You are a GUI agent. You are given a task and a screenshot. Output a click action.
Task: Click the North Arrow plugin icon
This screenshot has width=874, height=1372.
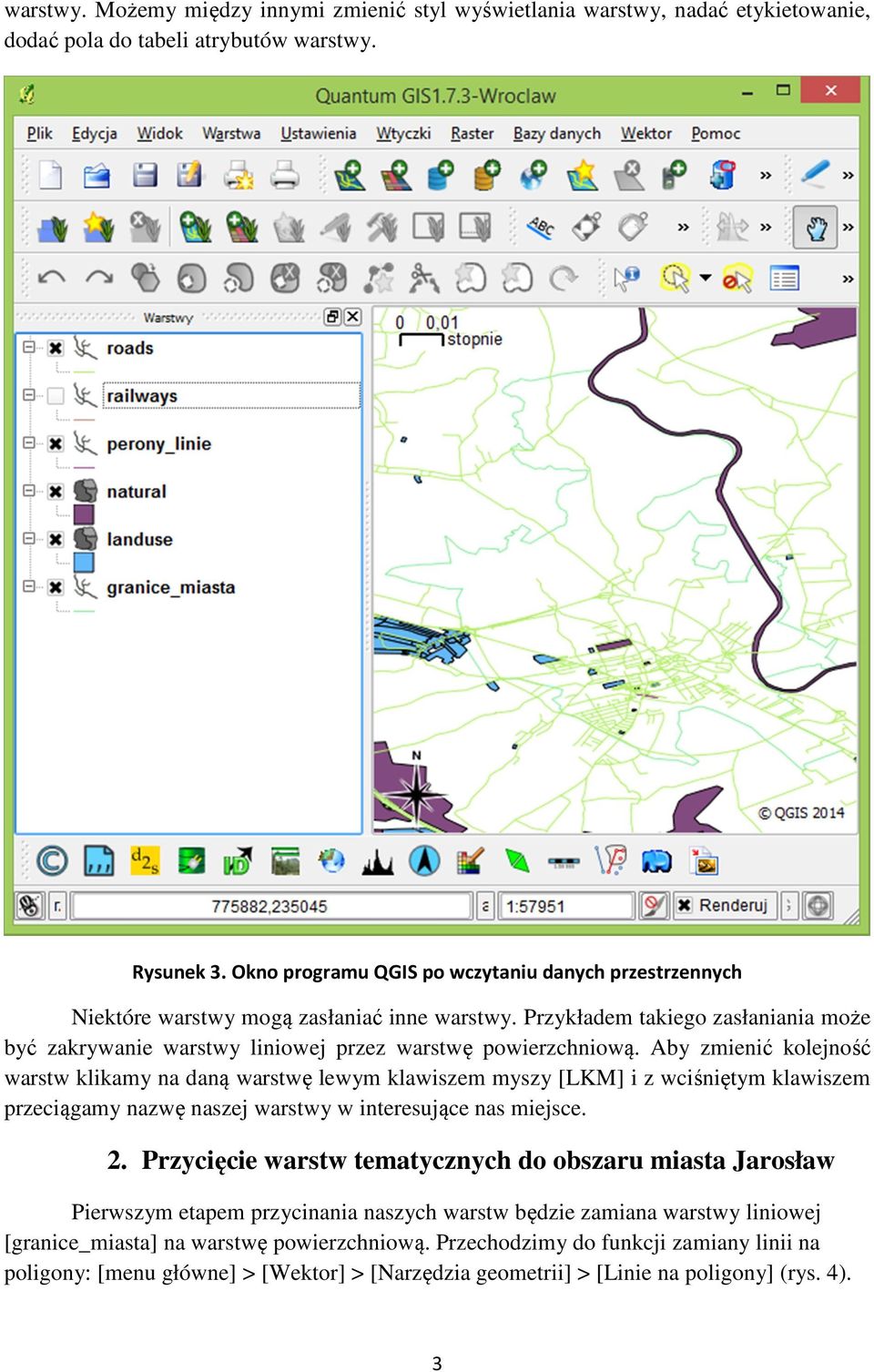coord(424,860)
